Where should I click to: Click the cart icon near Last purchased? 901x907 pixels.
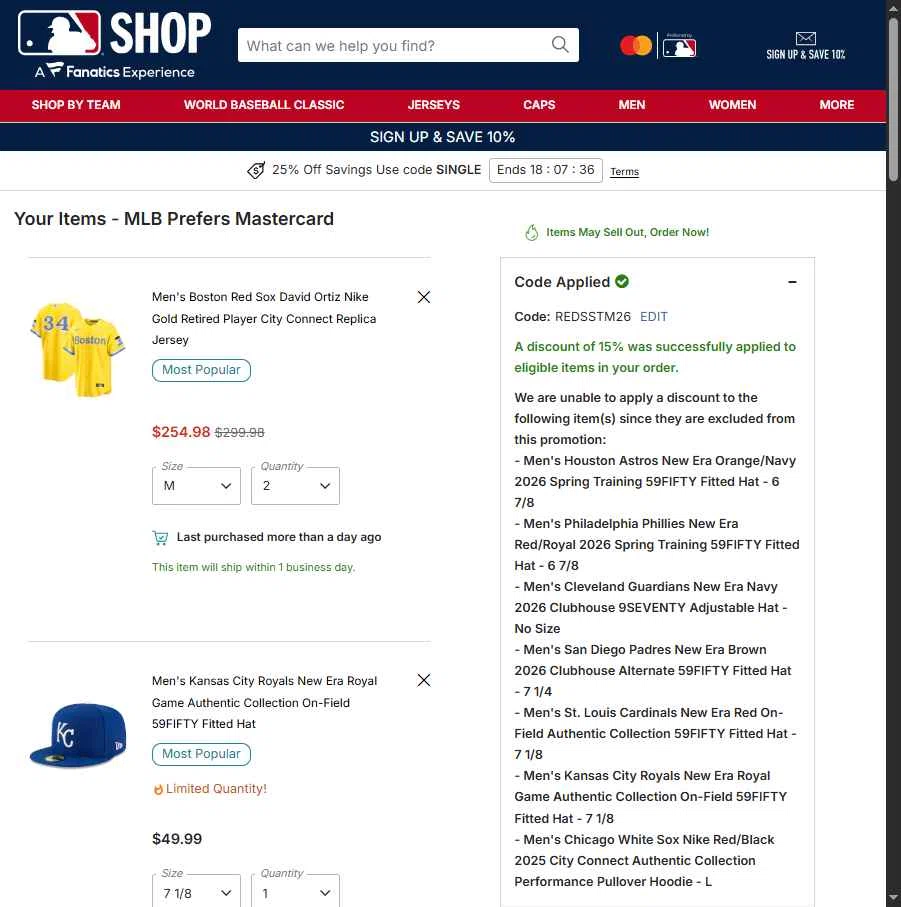[x=160, y=538]
